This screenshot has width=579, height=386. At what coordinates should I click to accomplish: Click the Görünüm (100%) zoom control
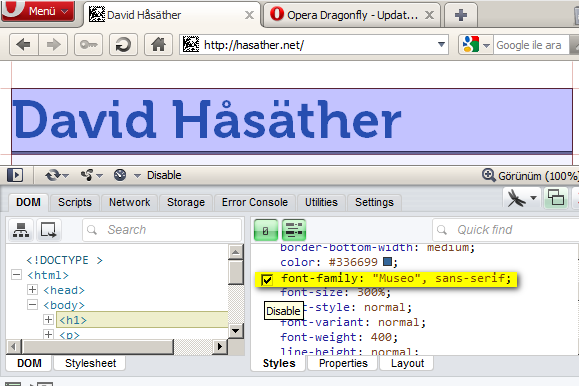click(530, 175)
